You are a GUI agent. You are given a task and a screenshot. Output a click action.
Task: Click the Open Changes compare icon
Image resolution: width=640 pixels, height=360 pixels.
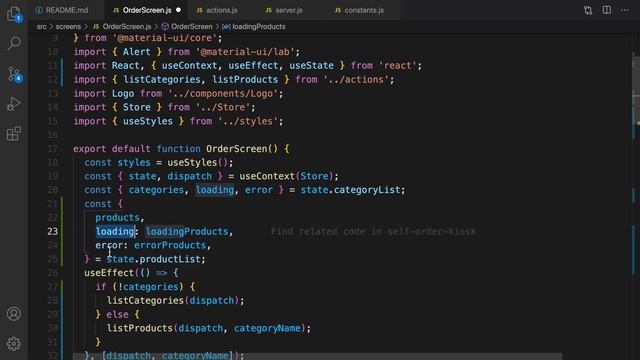click(x=588, y=10)
